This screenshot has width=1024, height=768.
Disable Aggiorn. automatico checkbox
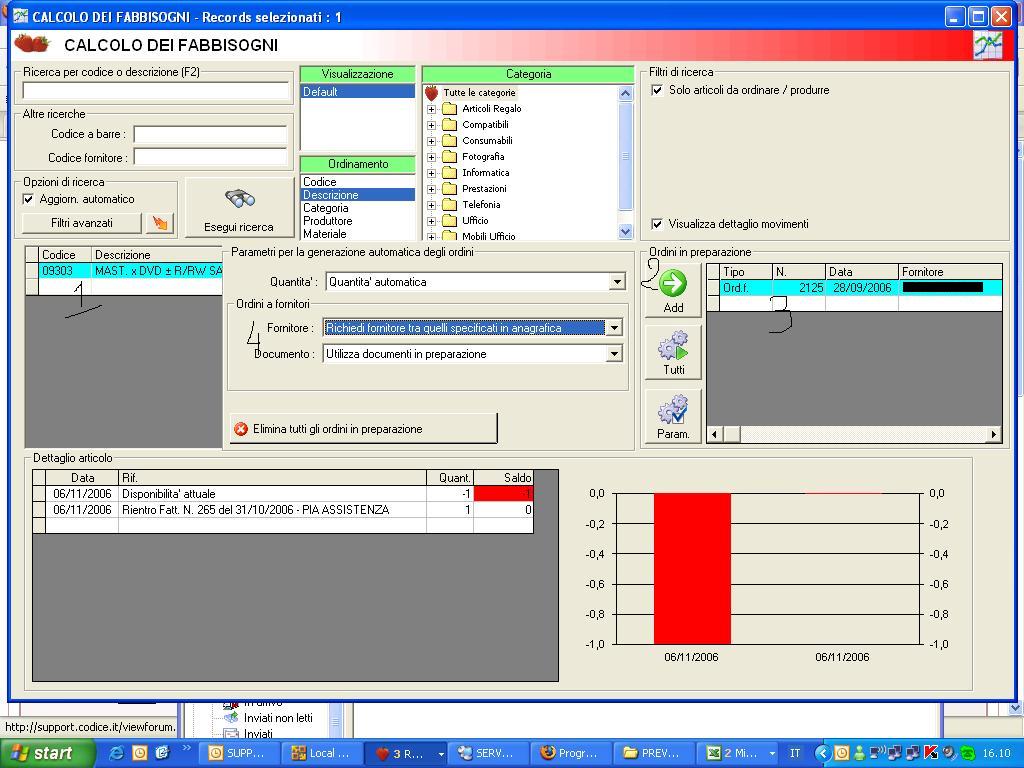29,199
